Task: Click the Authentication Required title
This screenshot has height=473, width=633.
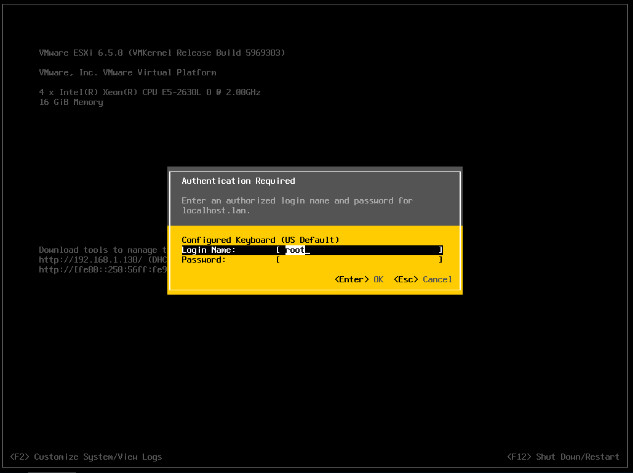Action: (238, 181)
